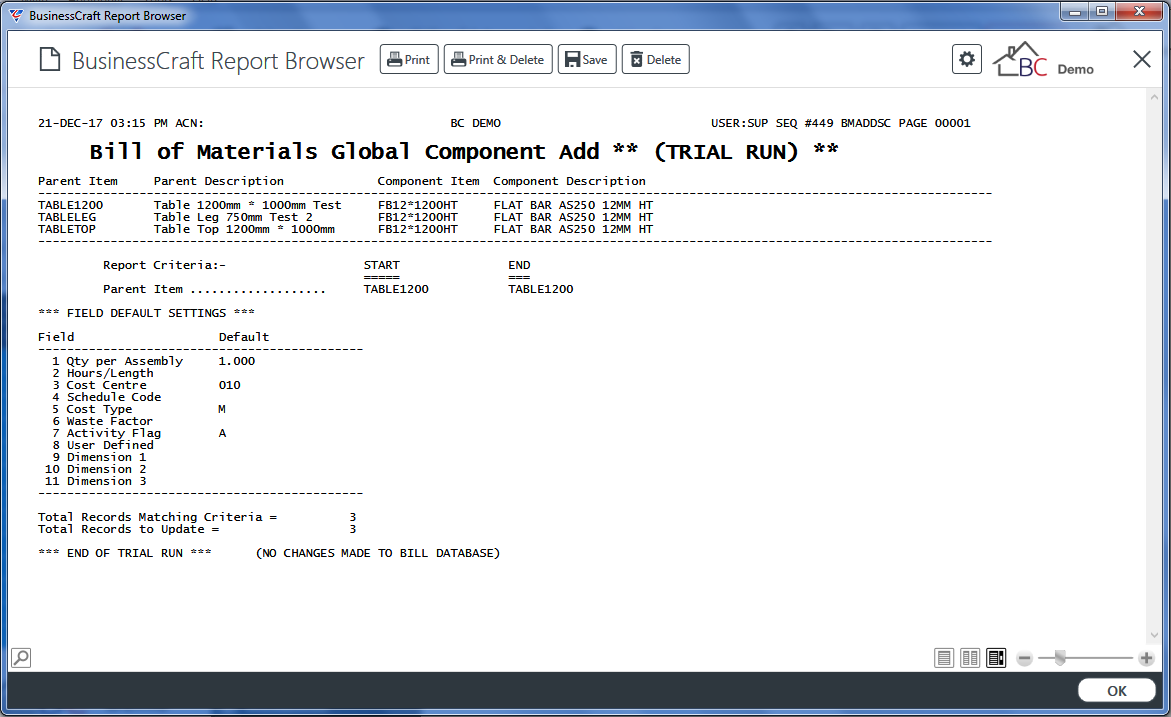Click the 'Schedule Code' field row
Screen dimensions: 1171x717
107,397
